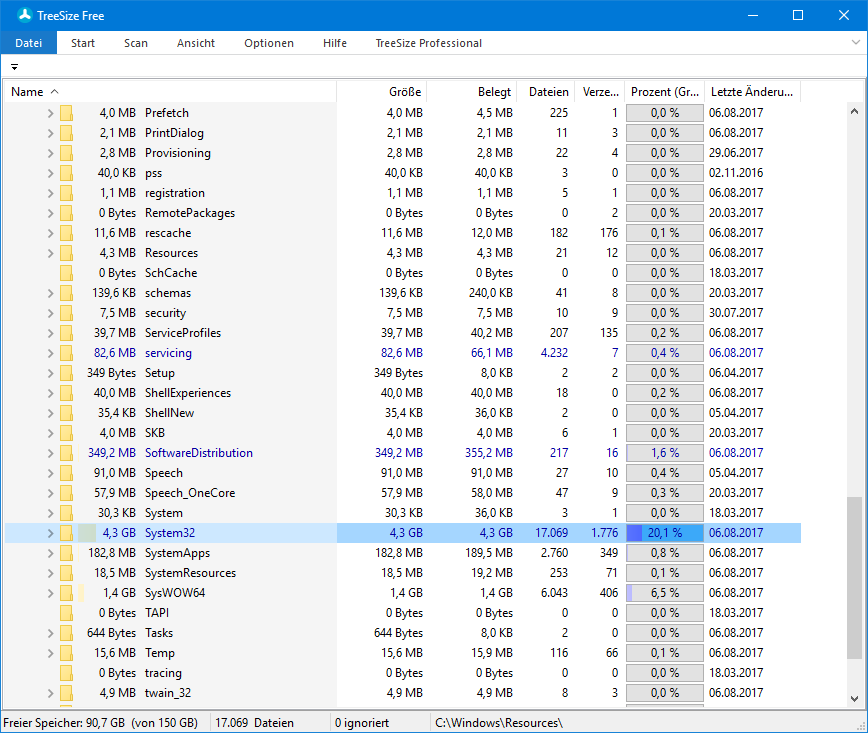Select the servicing folder name
Screen dimensions: 868x733
click(x=168, y=353)
